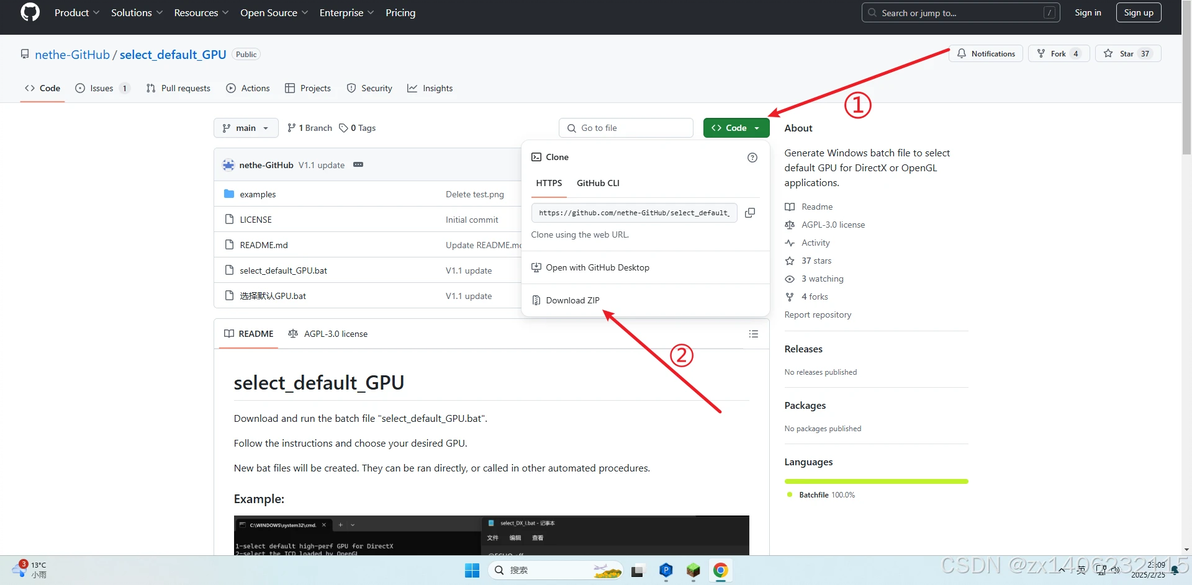Open the Activity link
Image resolution: width=1192 pixels, height=585 pixels.
pos(807,242)
